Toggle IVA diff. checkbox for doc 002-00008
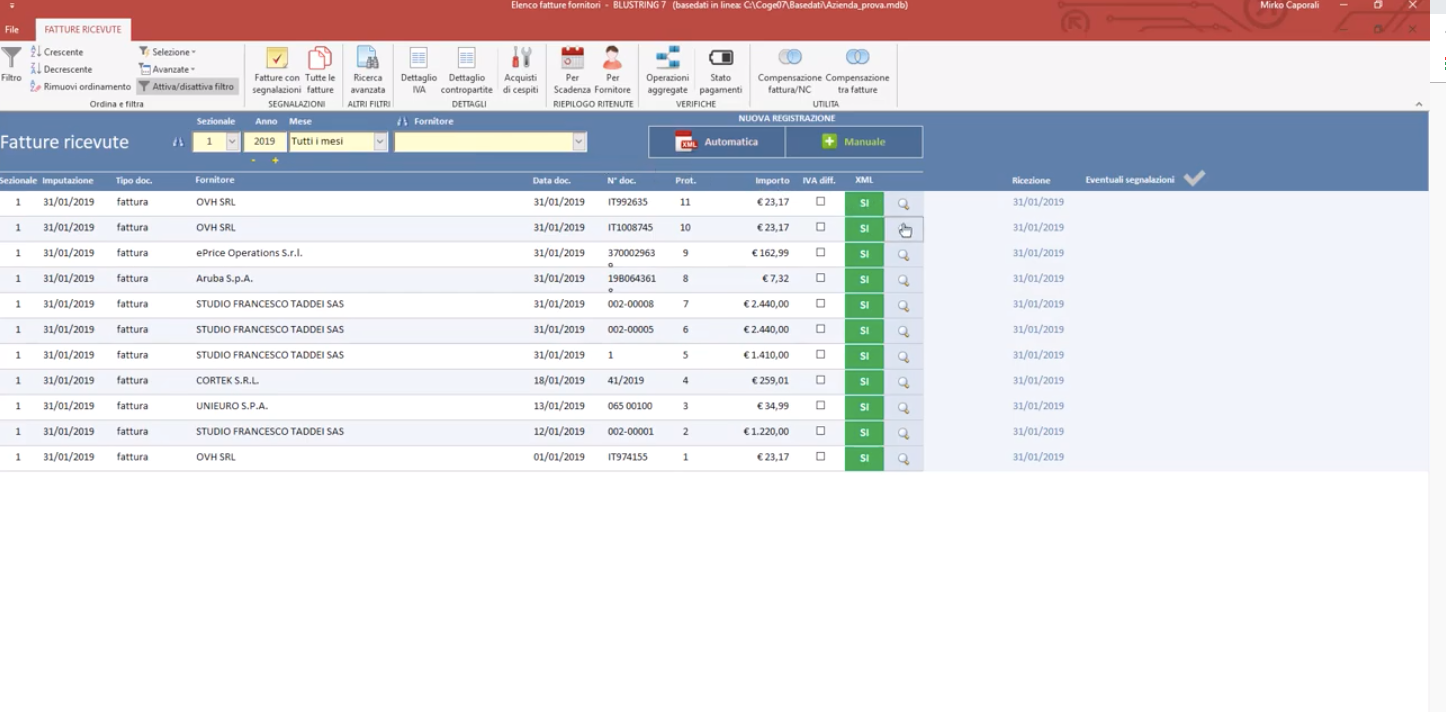 tap(821, 303)
